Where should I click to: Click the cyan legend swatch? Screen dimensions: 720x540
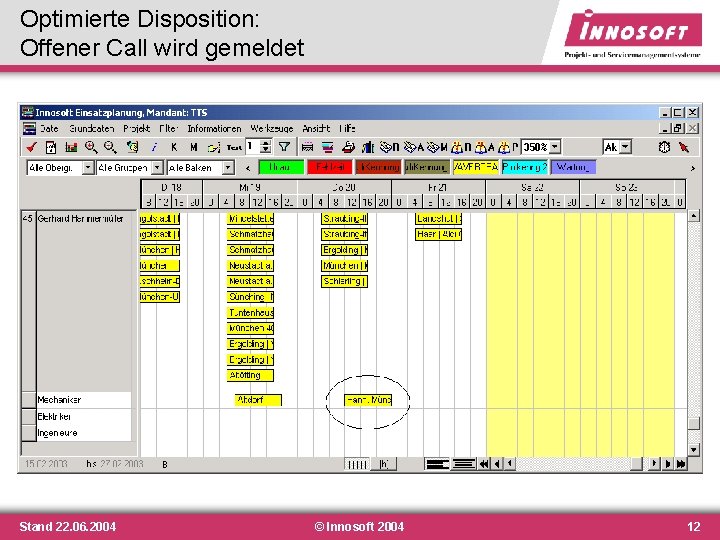pos(524,168)
